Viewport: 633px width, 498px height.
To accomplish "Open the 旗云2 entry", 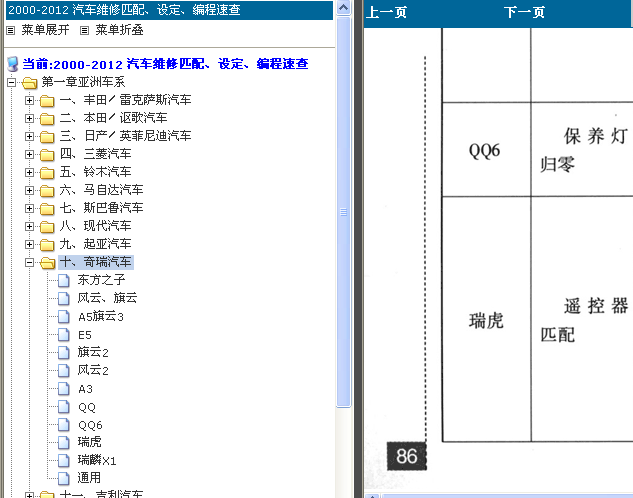I will pyautogui.click(x=93, y=352).
